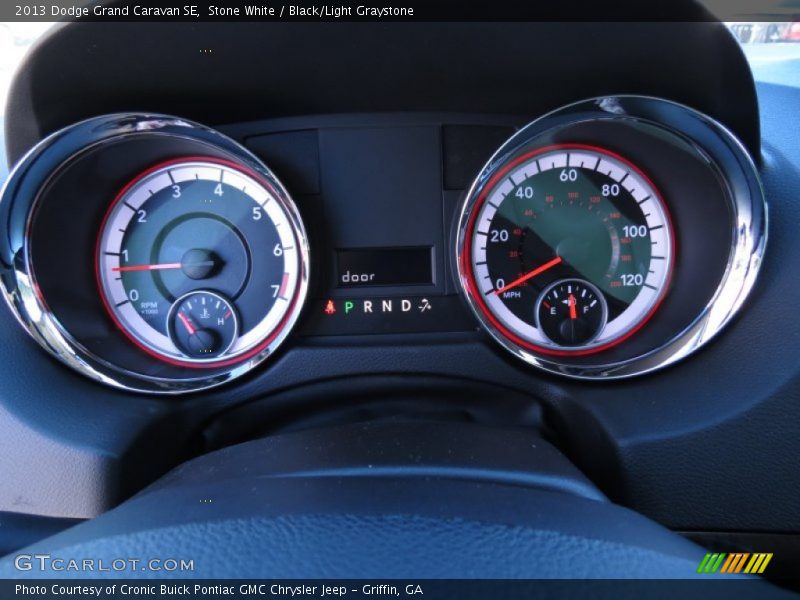
Task: Click the 5 mark on tachometer
Action: (x=257, y=213)
